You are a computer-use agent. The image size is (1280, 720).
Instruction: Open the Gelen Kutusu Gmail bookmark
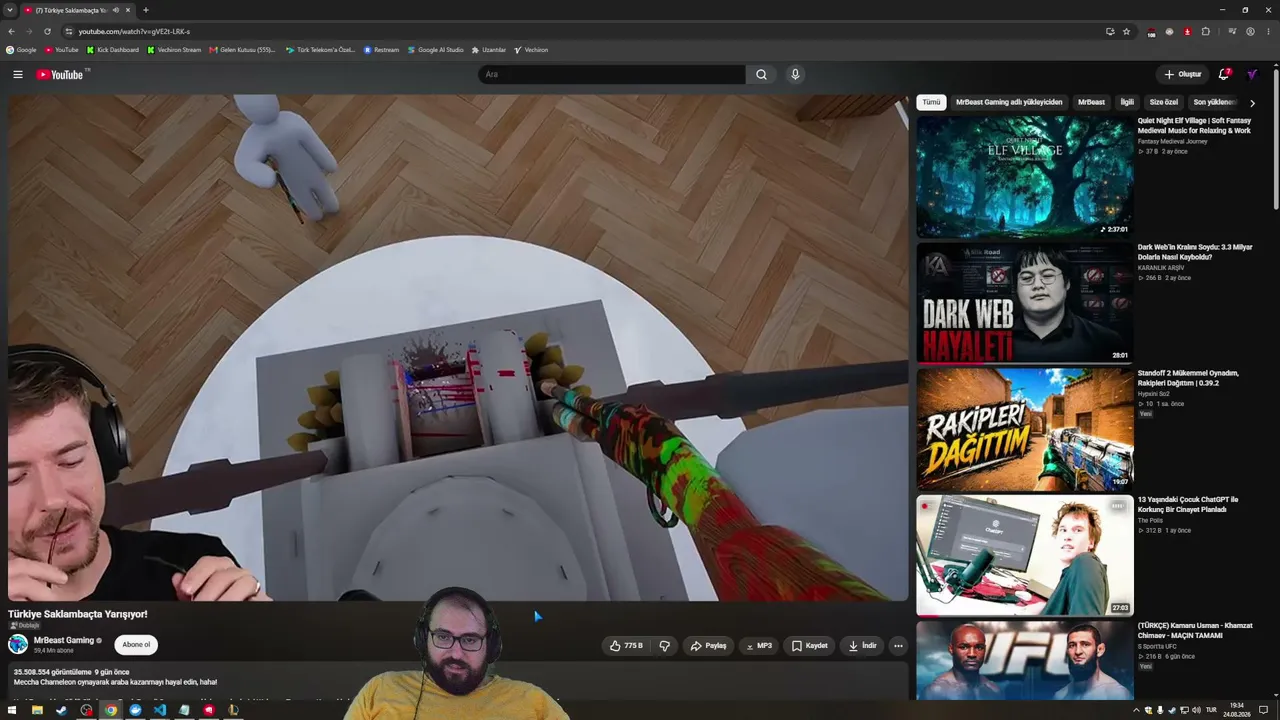point(243,50)
